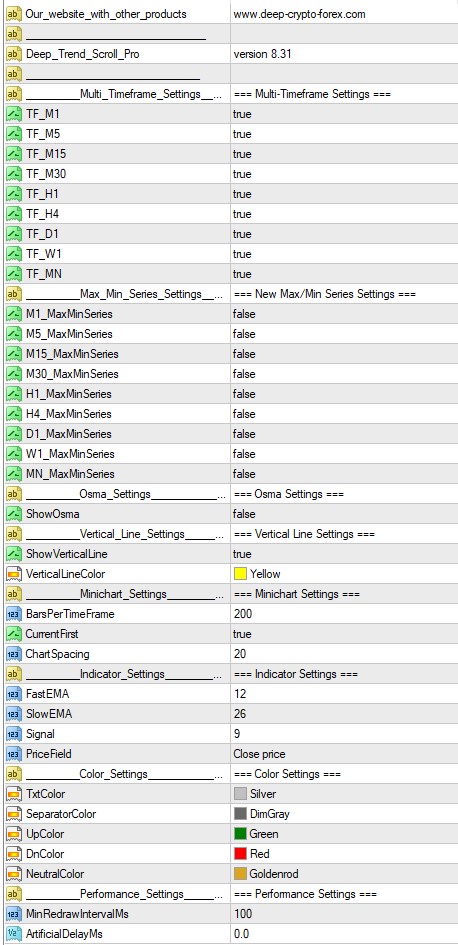458x945 pixels.
Task: Click the icon beside CurrentFirst
Action: point(13,634)
